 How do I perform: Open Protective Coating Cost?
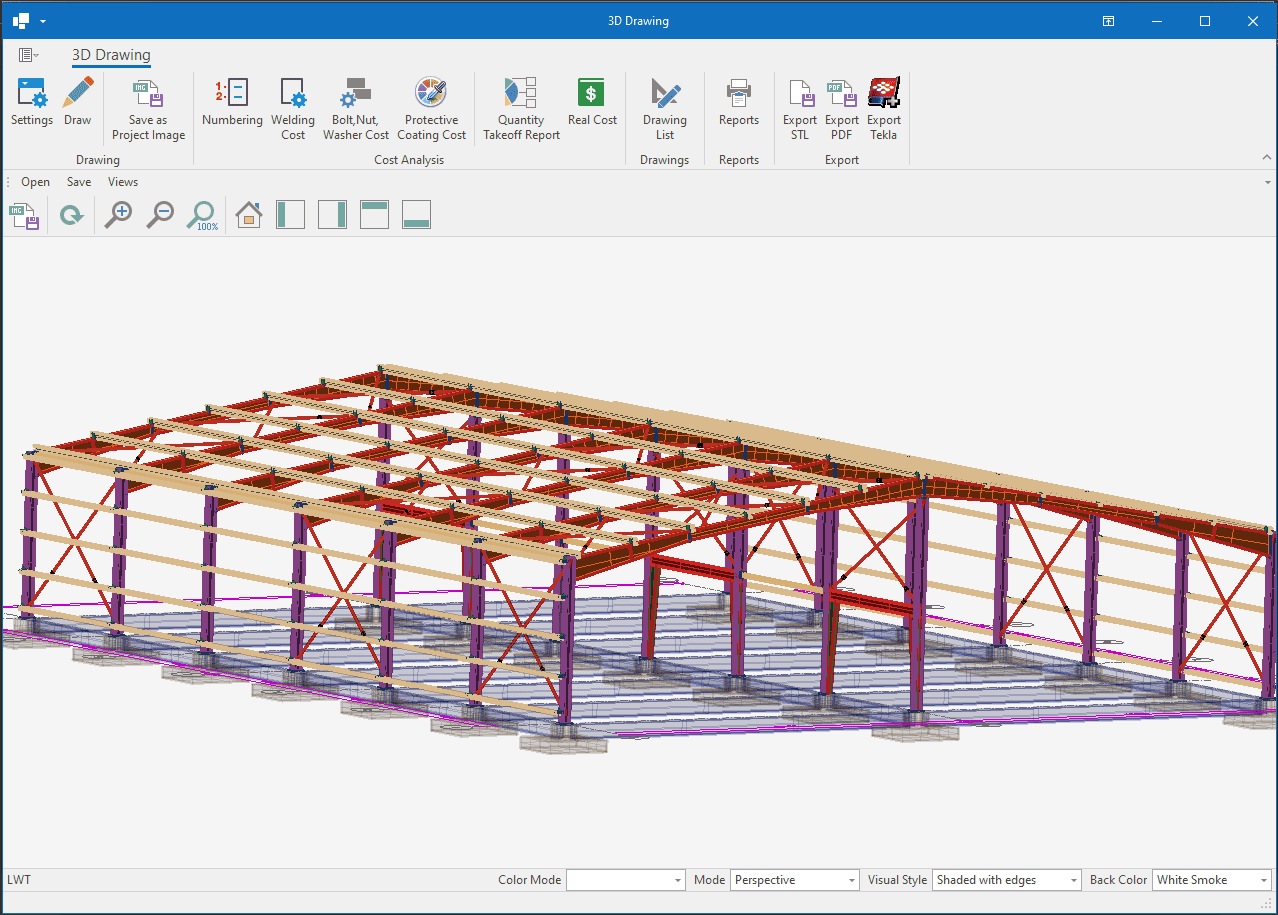pos(431,108)
